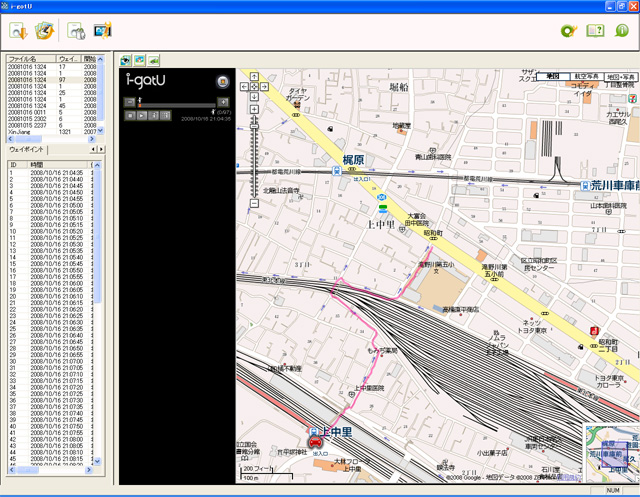Image resolution: width=640 pixels, height=497 pixels.
Task: Select the ウェイポイント tab
Action: [26, 149]
